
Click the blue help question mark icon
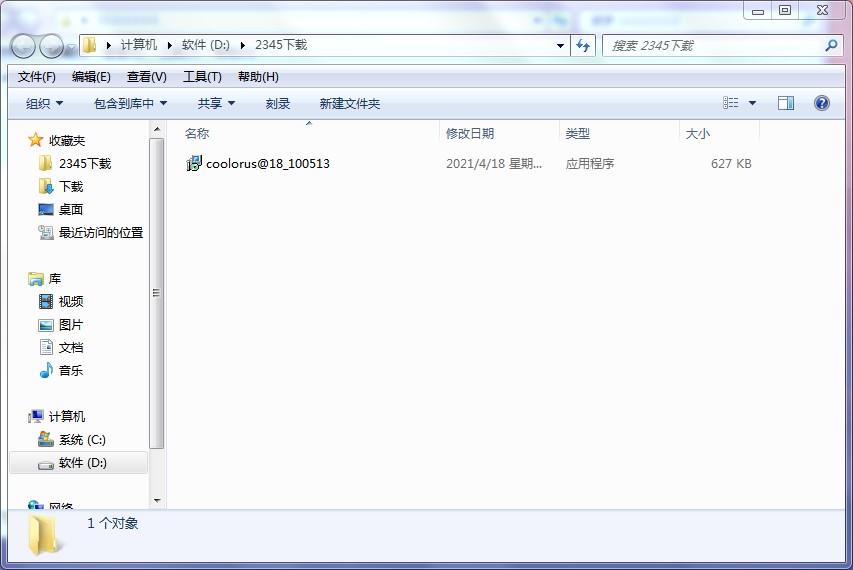point(821,103)
